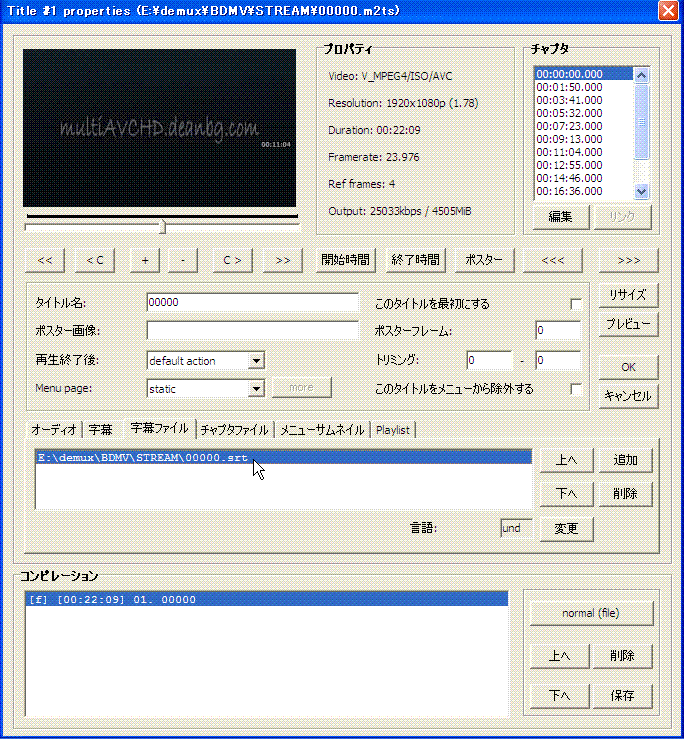
Task: Click the chapter list scrollbar up arrow
Action: coord(642,75)
